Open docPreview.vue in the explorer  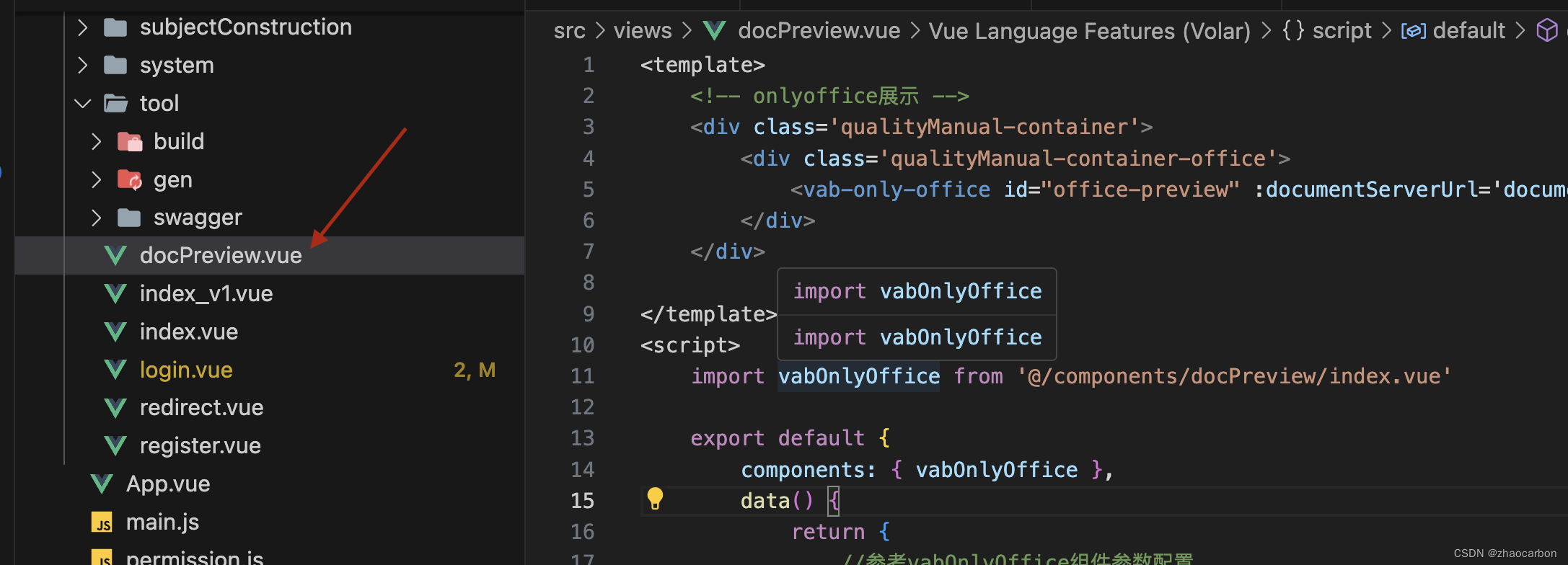[x=270, y=256]
